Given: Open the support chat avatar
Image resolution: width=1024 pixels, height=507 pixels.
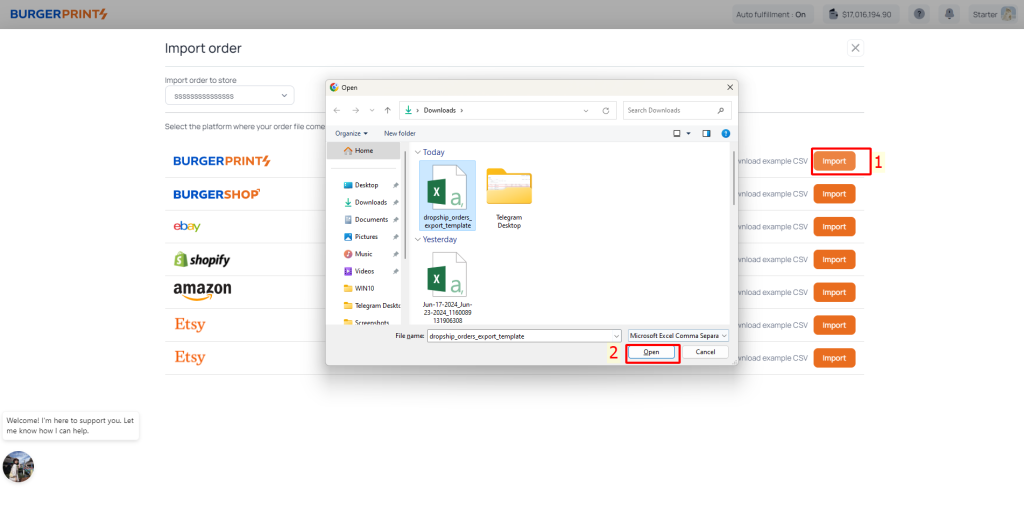Looking at the screenshot, I should (18, 466).
